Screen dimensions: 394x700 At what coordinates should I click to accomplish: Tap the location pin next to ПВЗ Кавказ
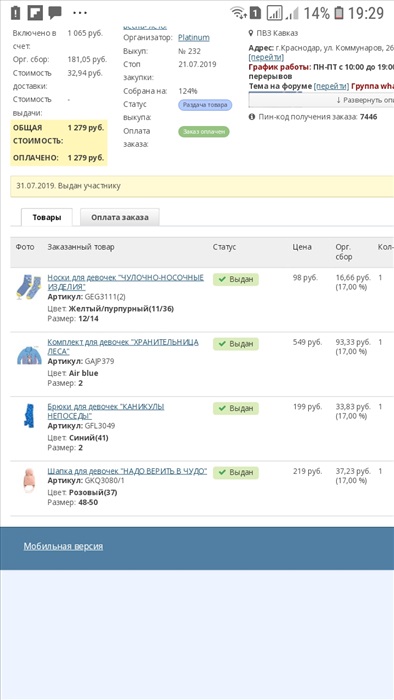[251, 33]
